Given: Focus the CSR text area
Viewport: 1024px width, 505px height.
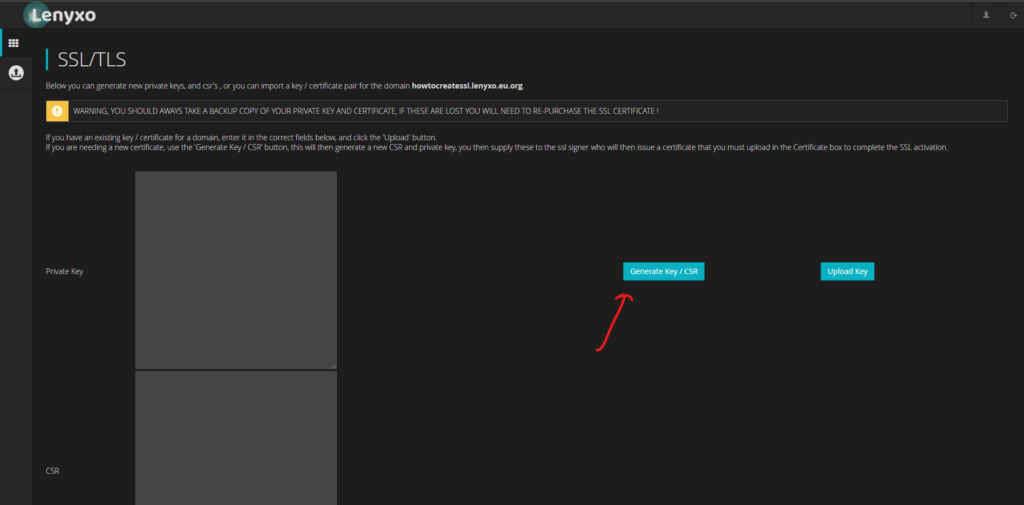Looking at the screenshot, I should point(236,438).
